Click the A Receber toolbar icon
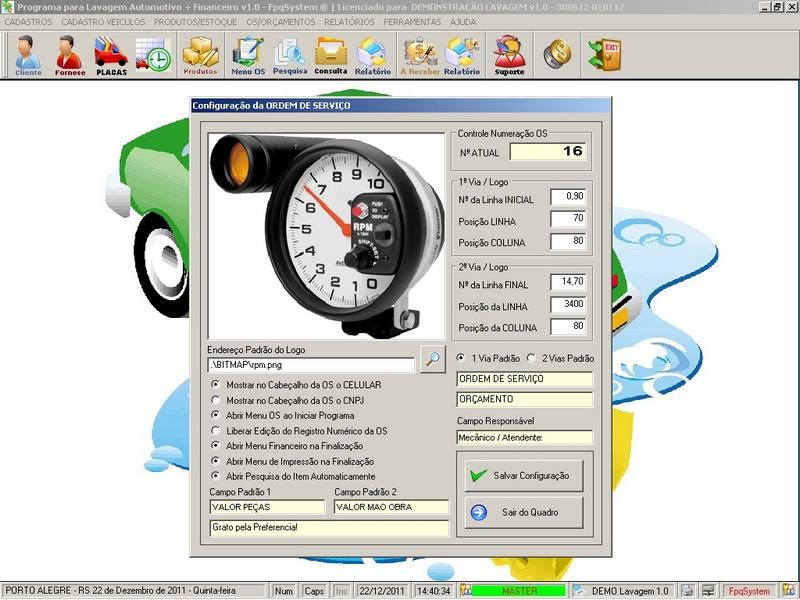Image resolution: width=800 pixels, height=600 pixels. point(418,55)
